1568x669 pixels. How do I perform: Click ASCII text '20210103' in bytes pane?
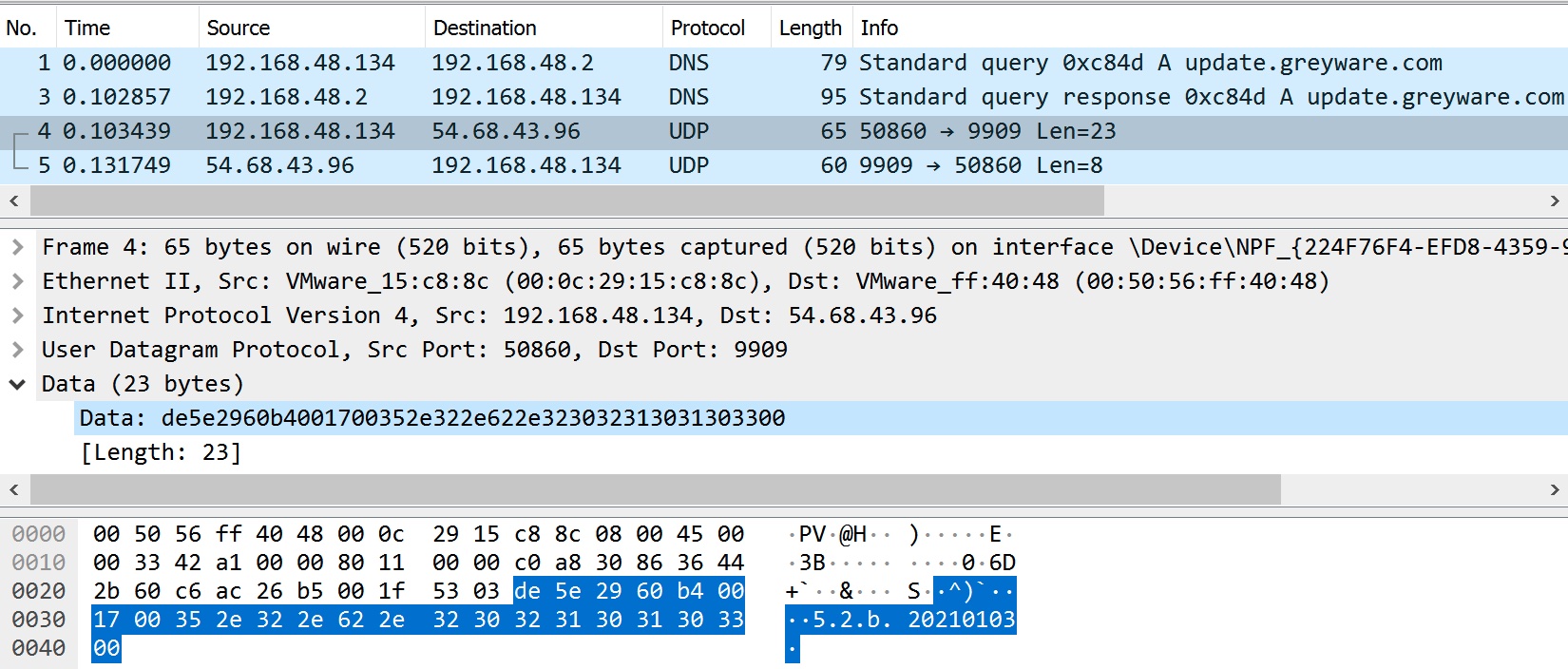tap(961, 620)
